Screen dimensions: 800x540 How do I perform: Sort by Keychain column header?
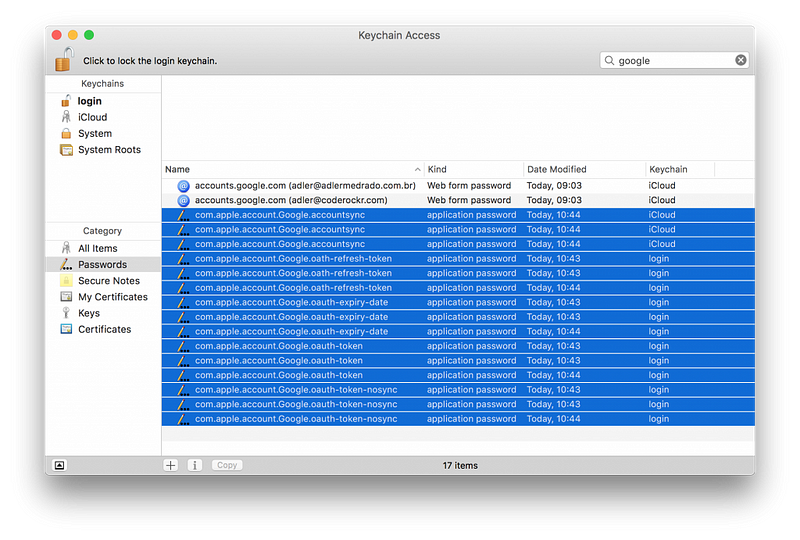pyautogui.click(x=680, y=169)
